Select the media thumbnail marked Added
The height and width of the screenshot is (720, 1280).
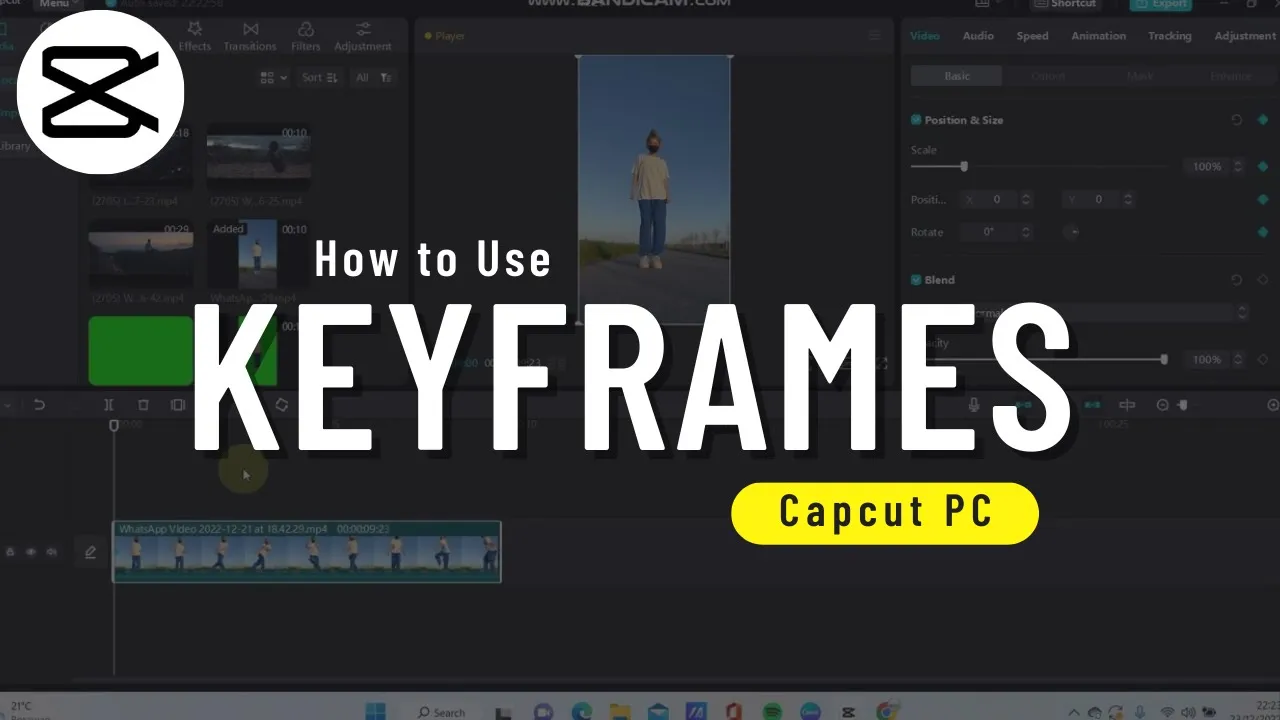[258, 254]
